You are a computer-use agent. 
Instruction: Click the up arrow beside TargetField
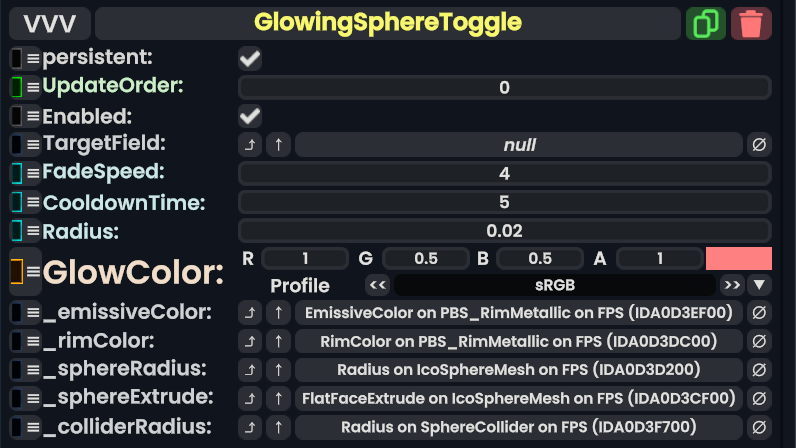click(279, 145)
